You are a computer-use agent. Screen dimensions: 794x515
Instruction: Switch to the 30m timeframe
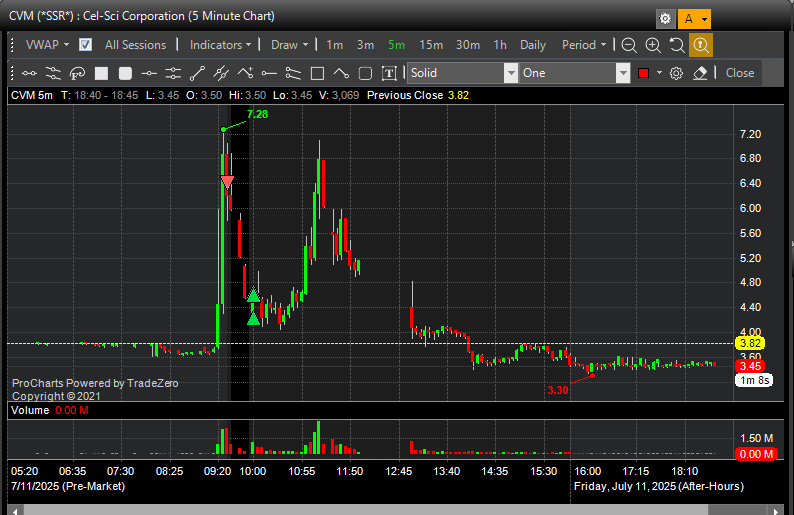(467, 45)
